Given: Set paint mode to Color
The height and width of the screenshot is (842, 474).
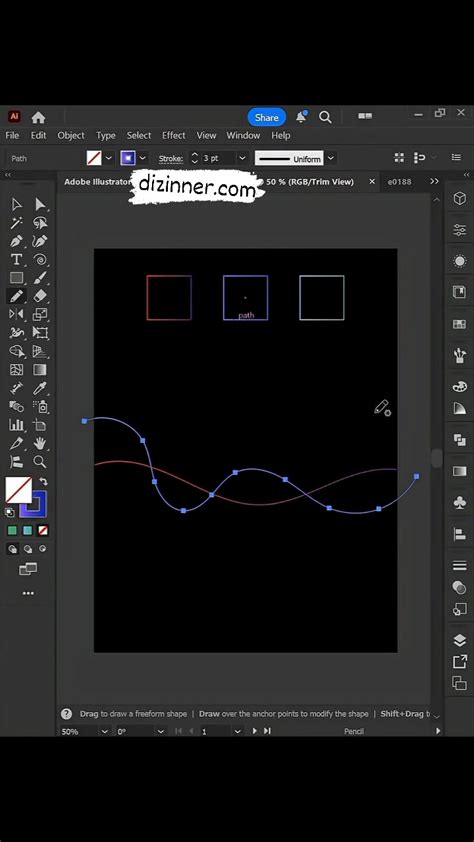Looking at the screenshot, I should (x=12, y=531).
